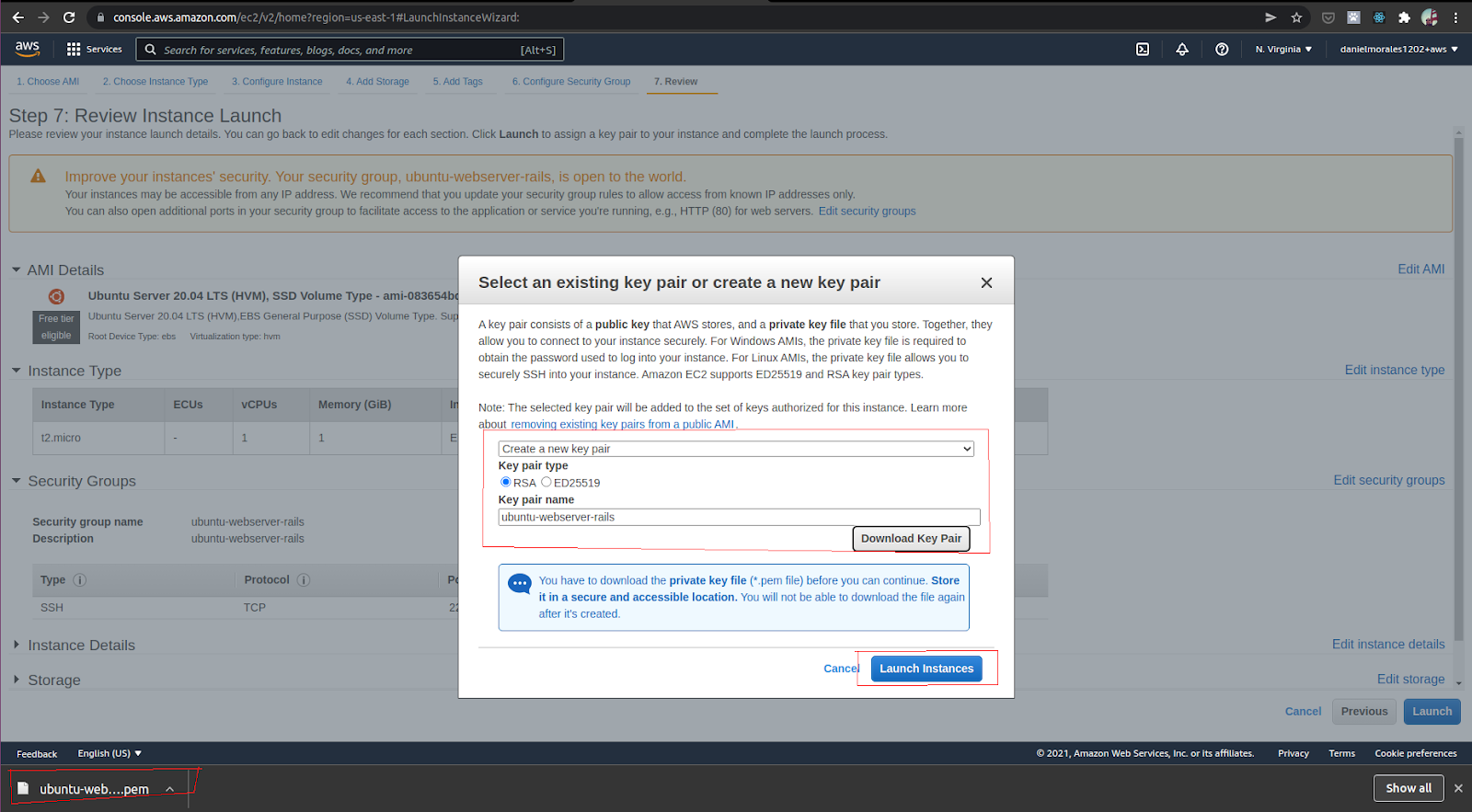This screenshot has height=812, width=1472.
Task: Click the browser address bar URL
Action: [316, 17]
